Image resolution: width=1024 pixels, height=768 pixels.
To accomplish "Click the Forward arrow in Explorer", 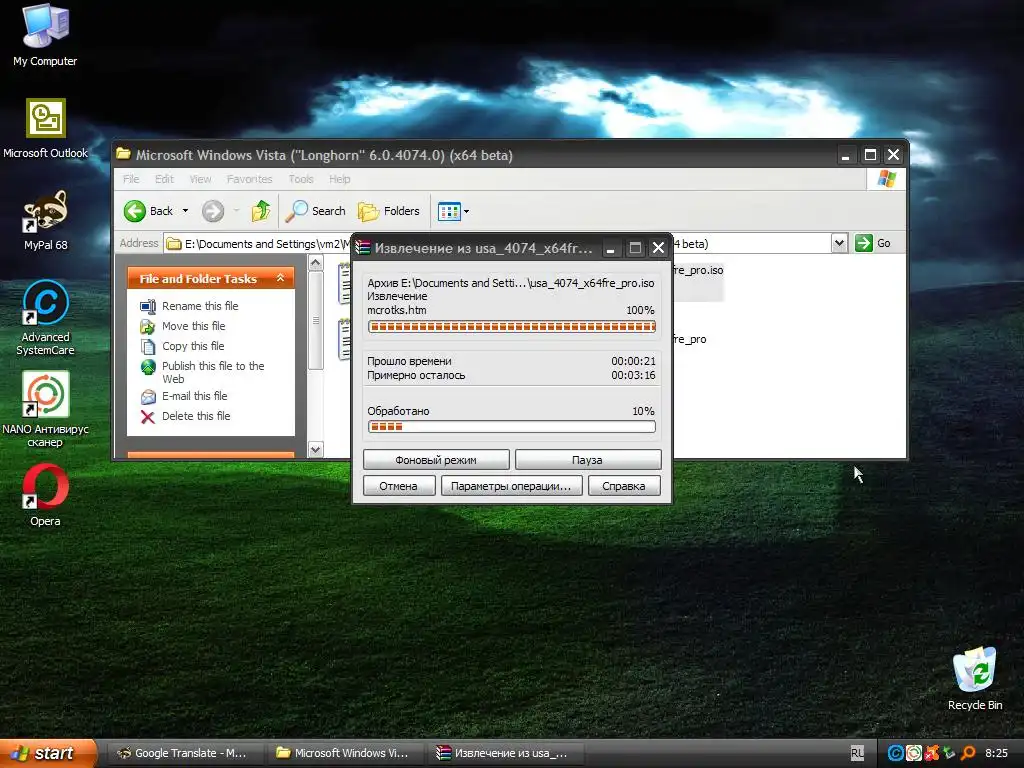I will [x=213, y=211].
